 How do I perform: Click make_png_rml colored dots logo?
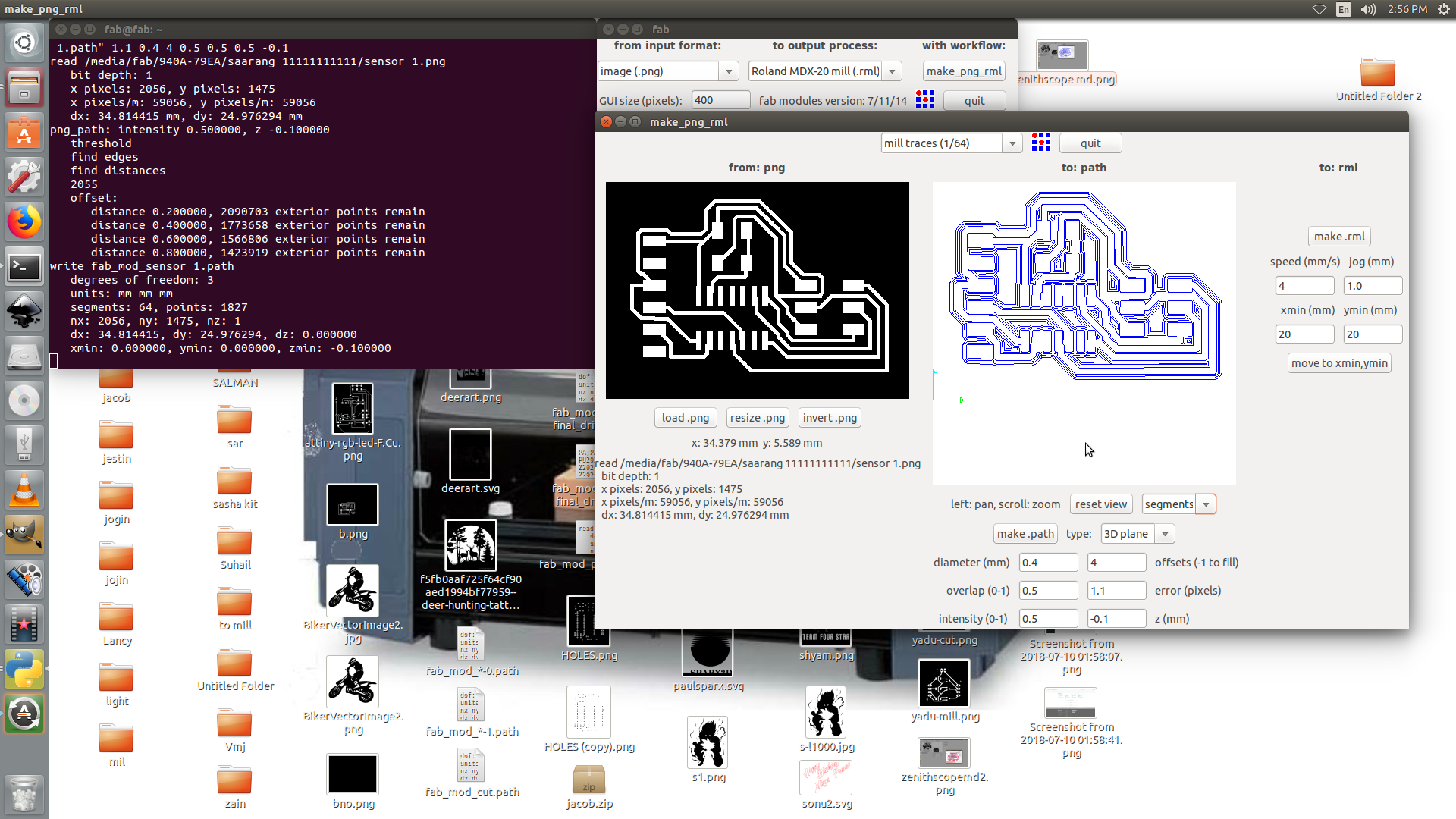point(1041,143)
